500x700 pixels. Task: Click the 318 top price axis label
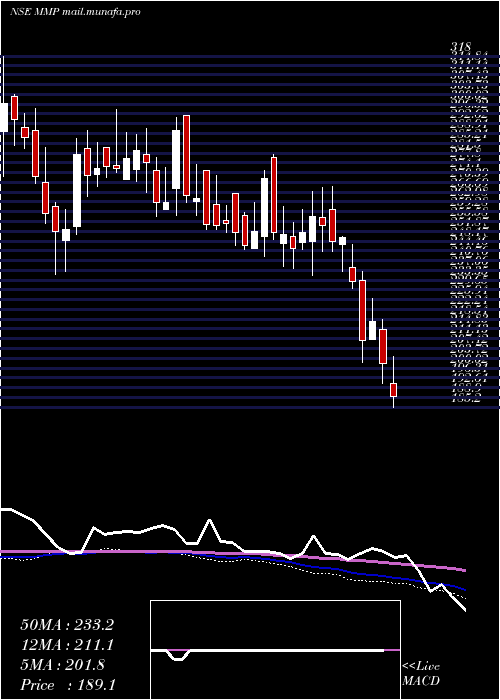pos(461,47)
